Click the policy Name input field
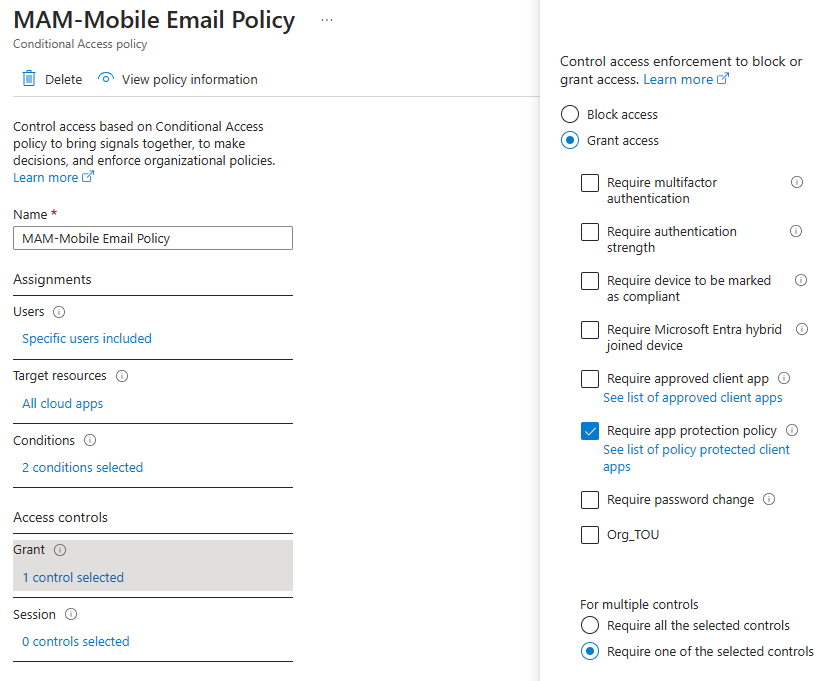The image size is (828, 681). click(x=153, y=238)
